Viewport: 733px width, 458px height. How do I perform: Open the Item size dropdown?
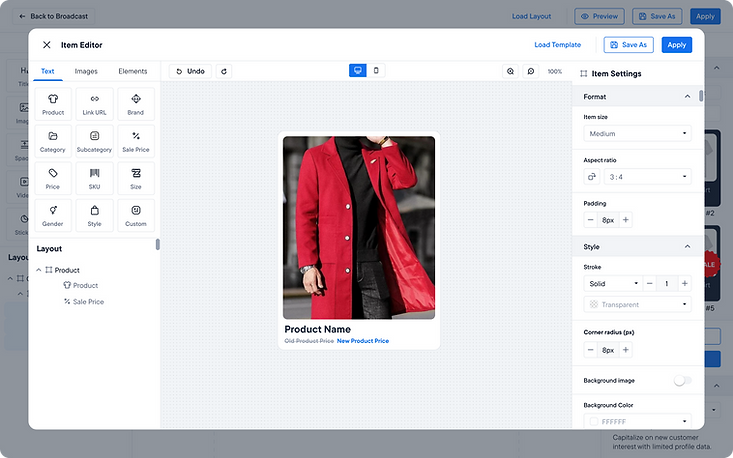pyautogui.click(x=637, y=134)
